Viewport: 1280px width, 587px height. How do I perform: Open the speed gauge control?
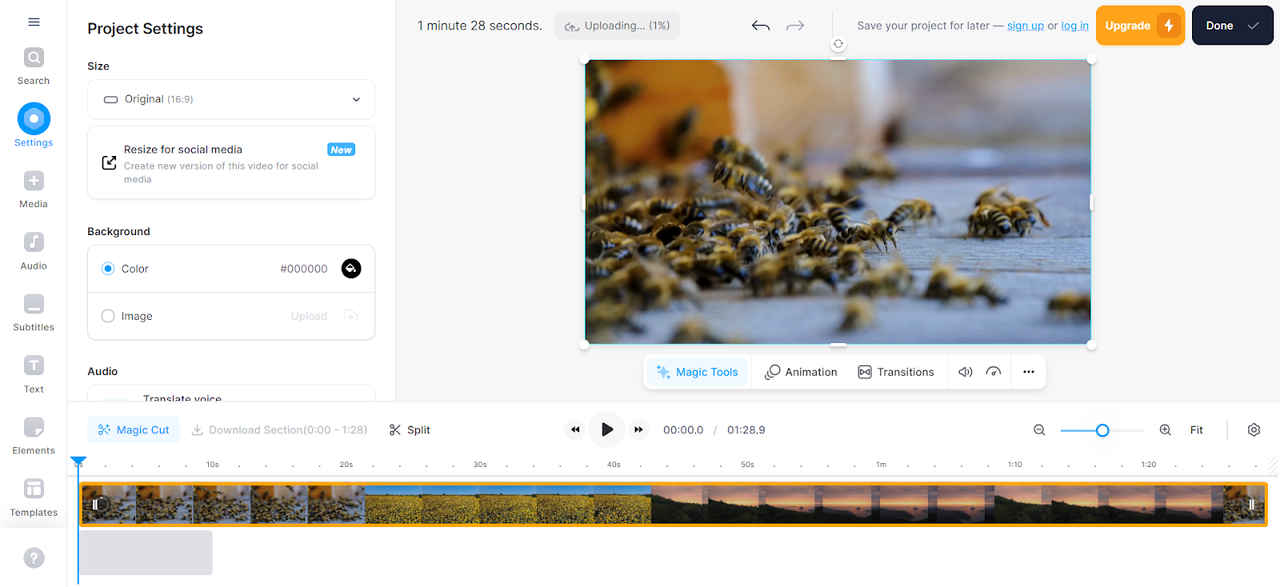[993, 372]
